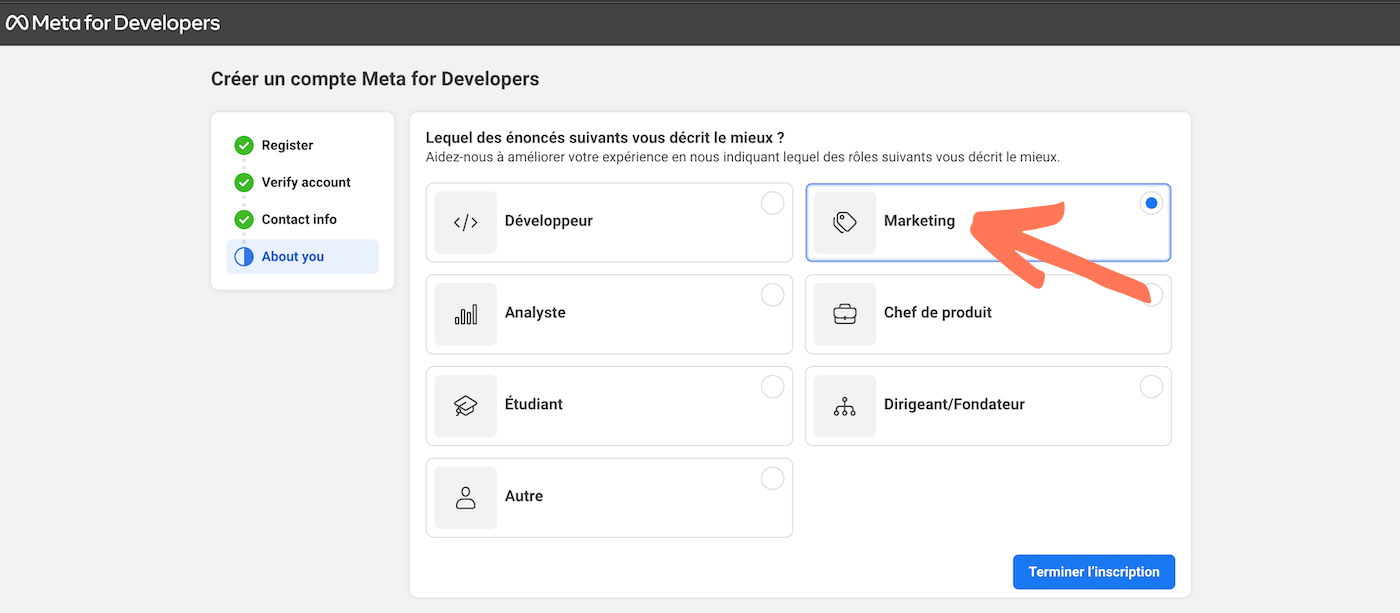Click the half-filled circle beside About you
Image resolution: width=1400 pixels, height=613 pixels.
244,256
